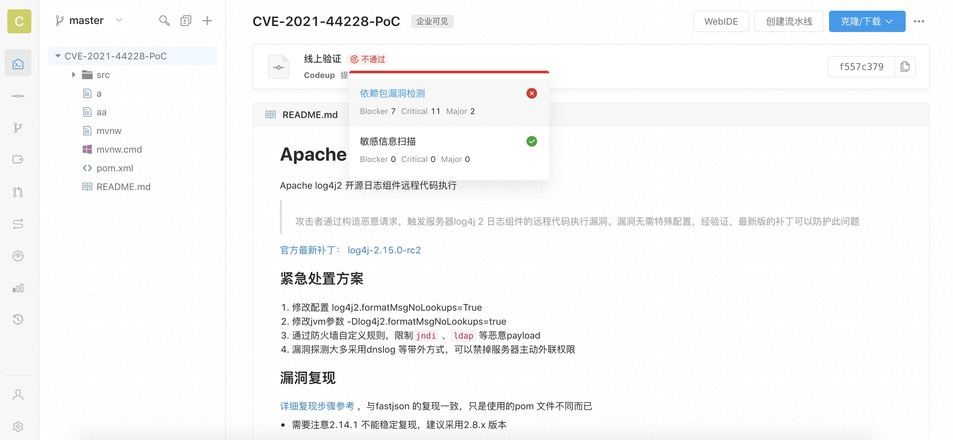Open the members icon in sidebar
Screen dimensions: 953x440
coord(18,394)
